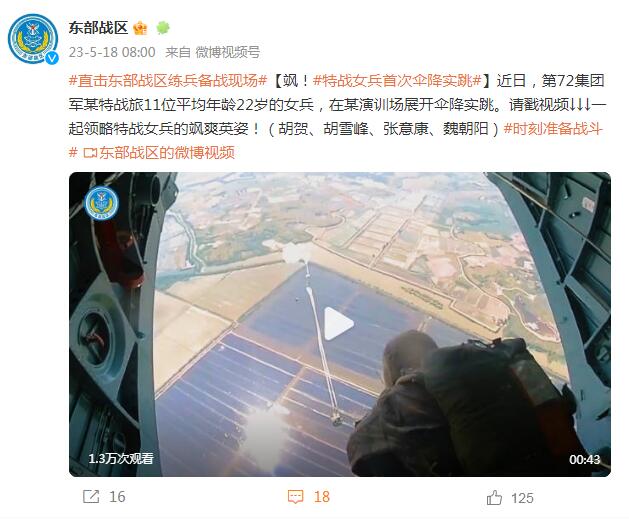Image resolution: width=629 pixels, height=519 pixels.
Task: Open hashtag 特战女兵首次伞降实跳
Action: click(x=397, y=81)
